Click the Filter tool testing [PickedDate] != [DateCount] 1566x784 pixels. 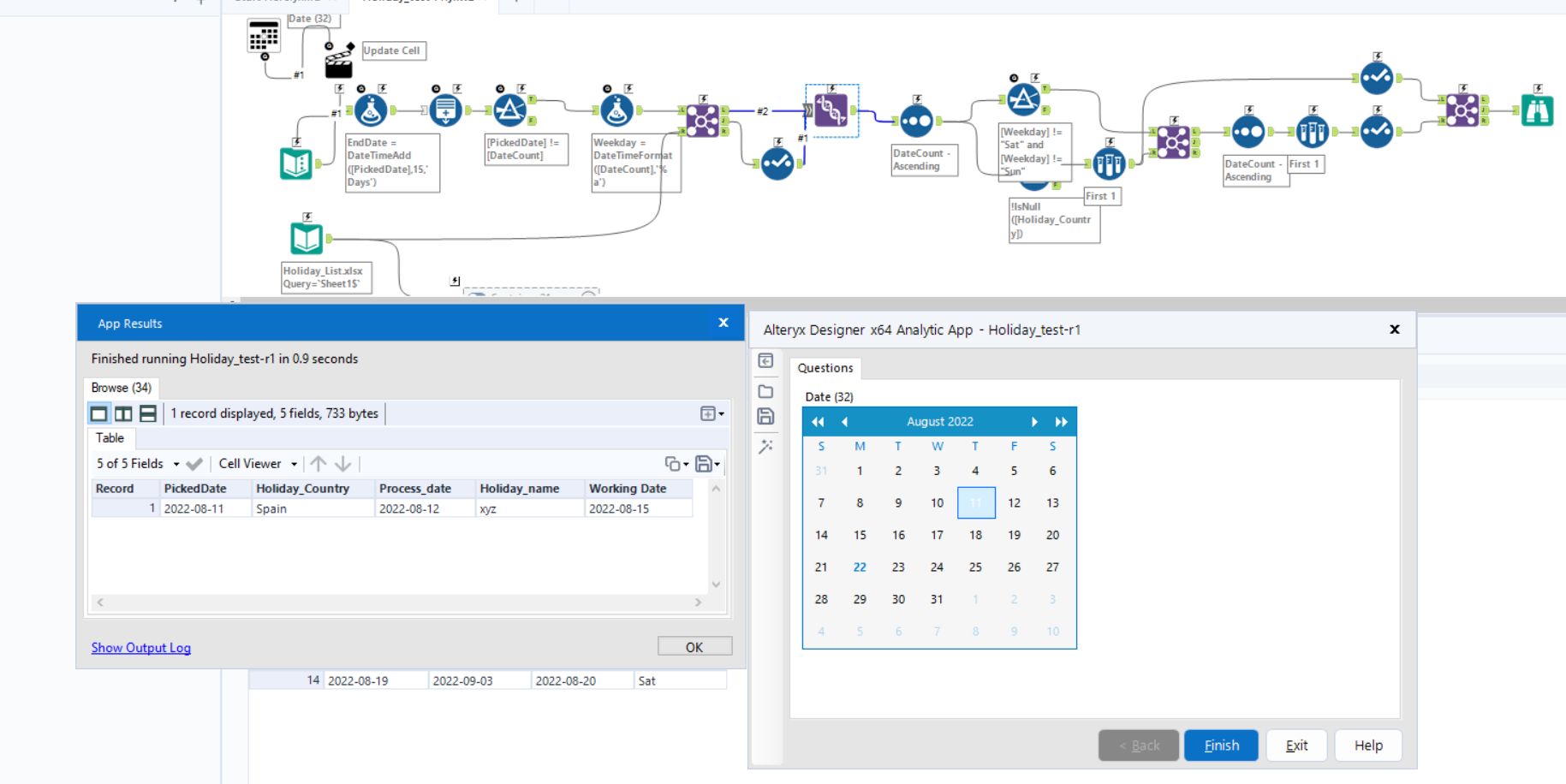pos(510,110)
